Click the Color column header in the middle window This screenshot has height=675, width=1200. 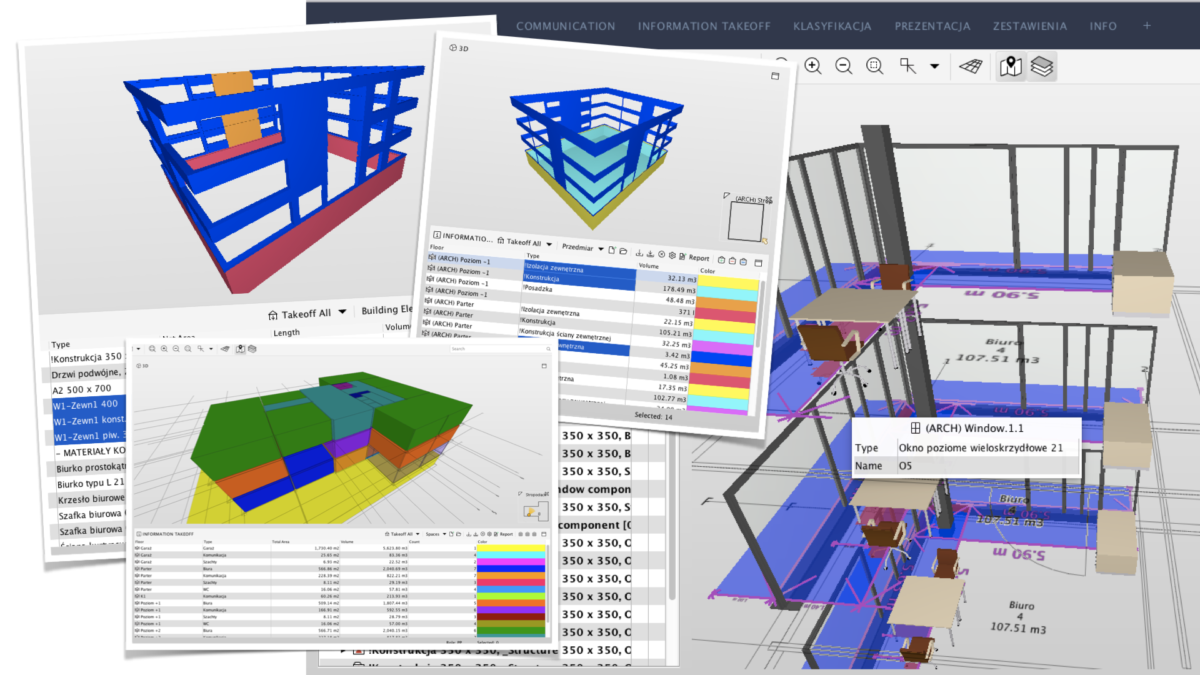[x=707, y=271]
